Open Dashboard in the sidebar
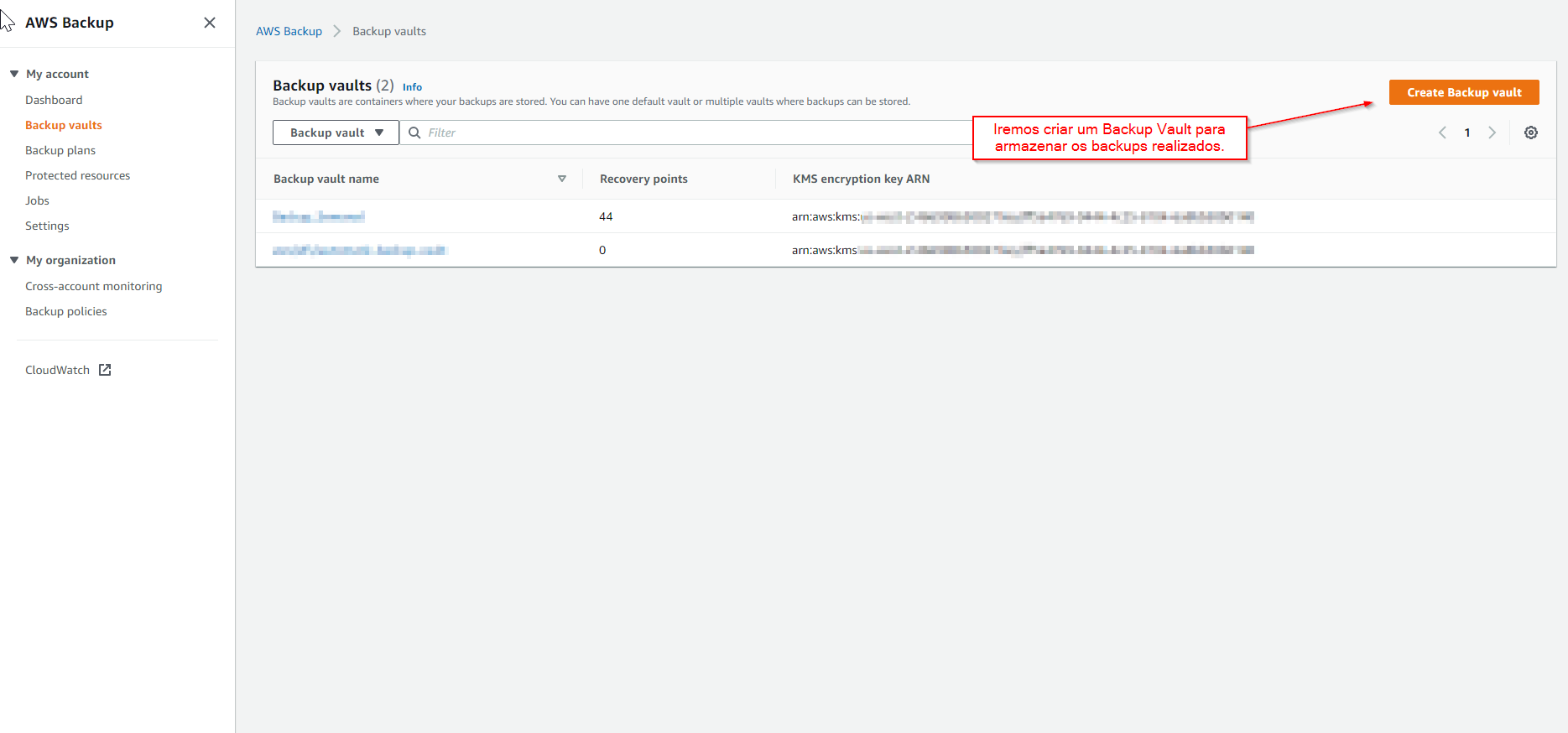Image resolution: width=1568 pixels, height=733 pixels. tap(54, 100)
